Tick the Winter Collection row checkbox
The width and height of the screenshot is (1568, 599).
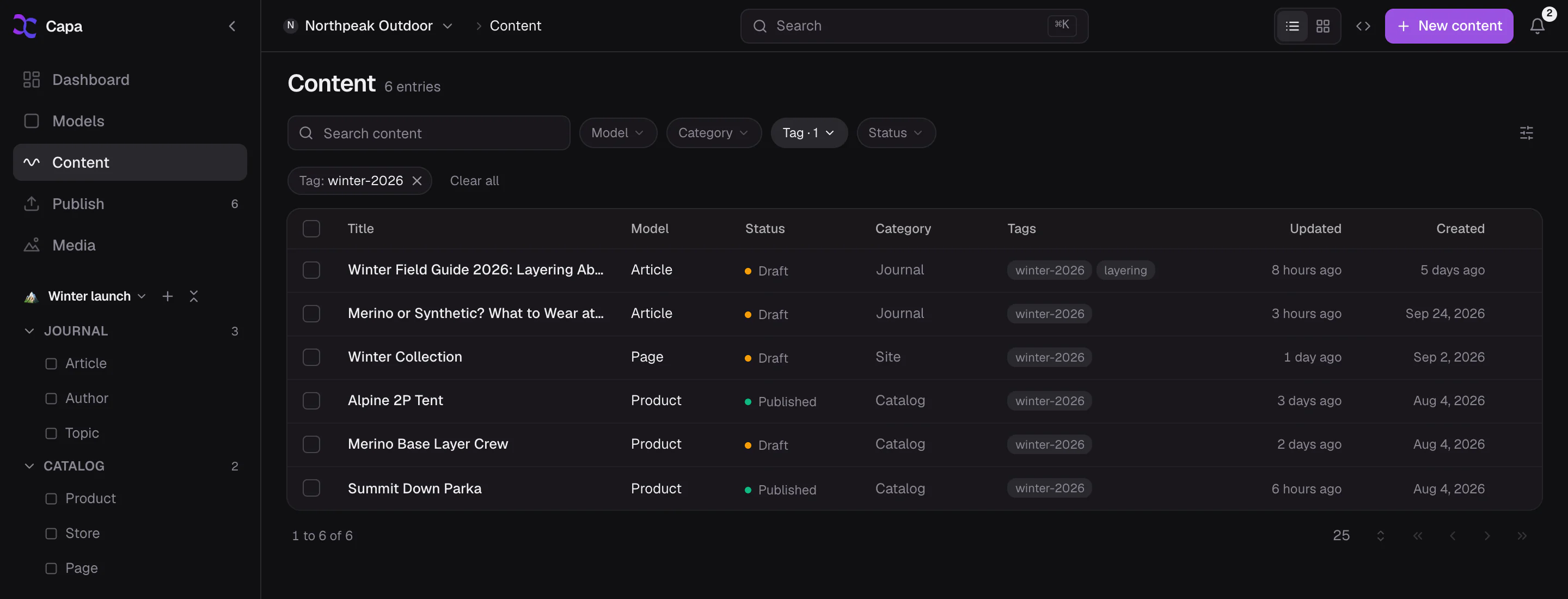[x=311, y=357]
